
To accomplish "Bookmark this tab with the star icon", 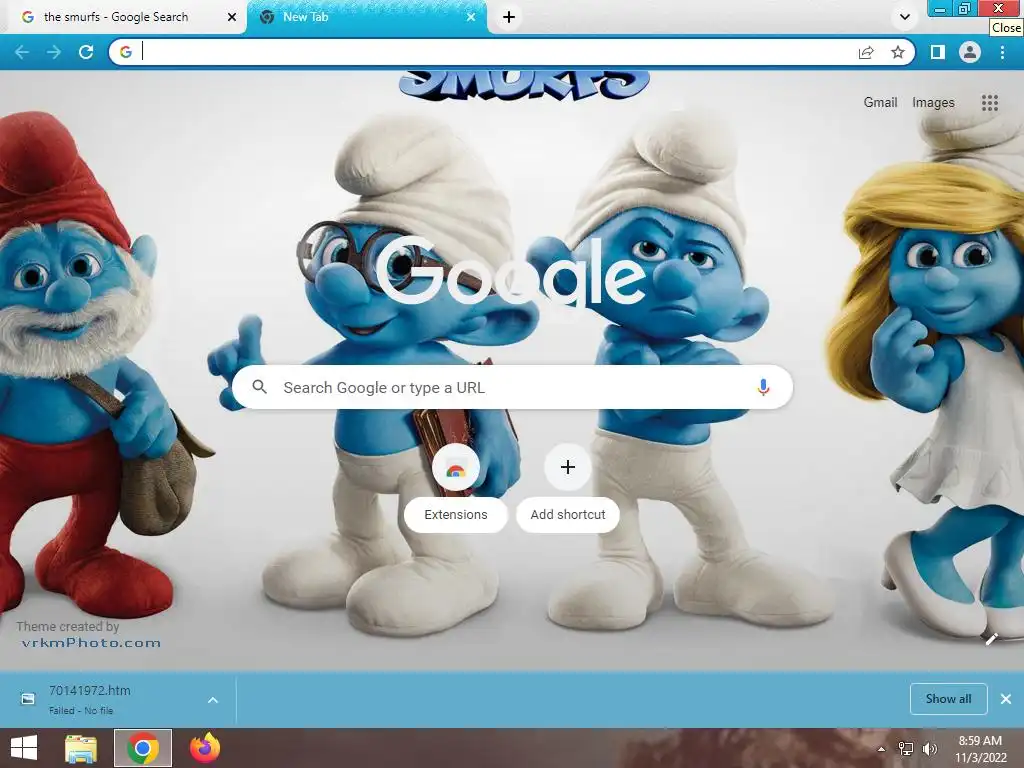I will (898, 52).
